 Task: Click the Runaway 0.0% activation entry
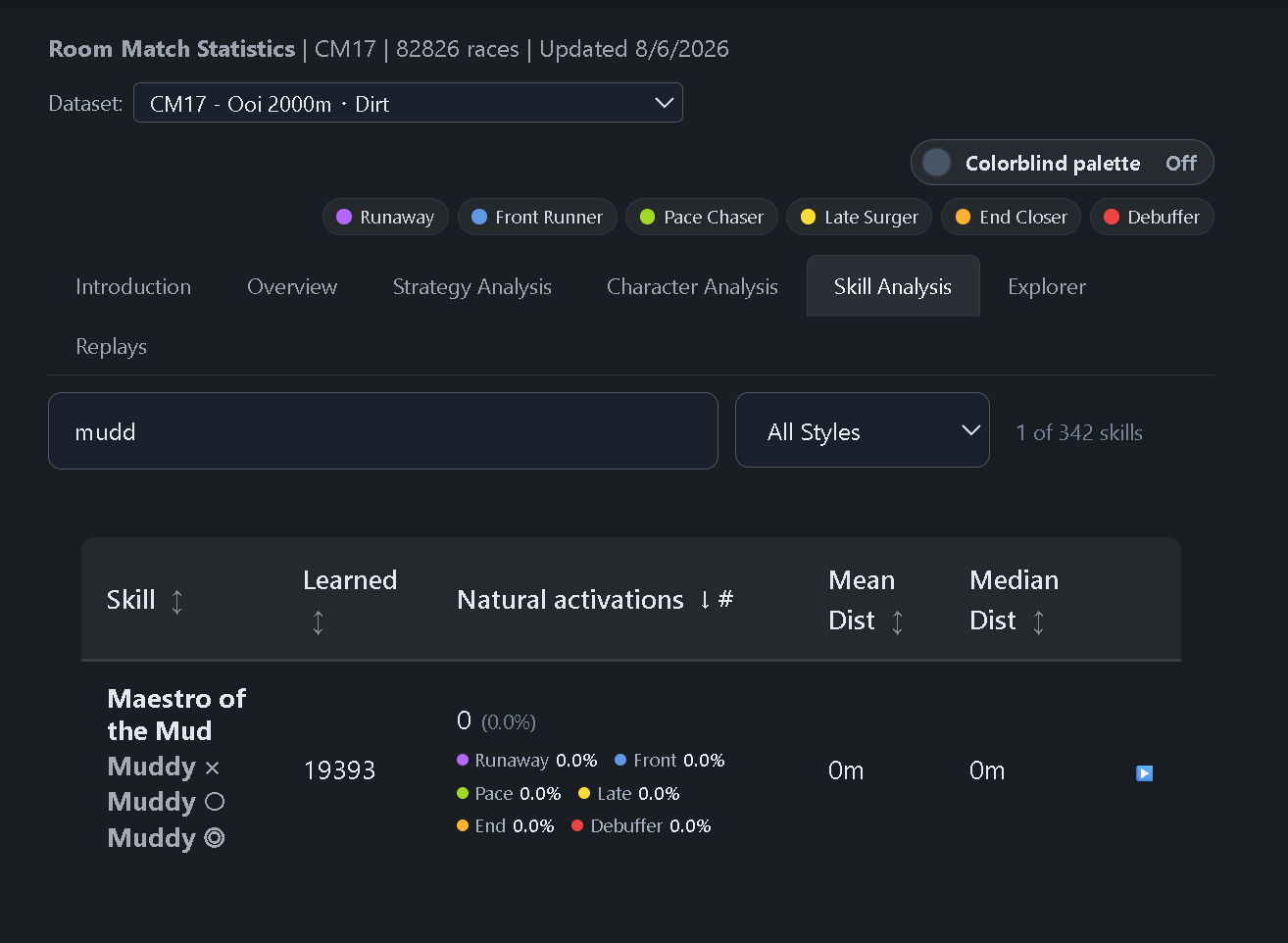527,761
